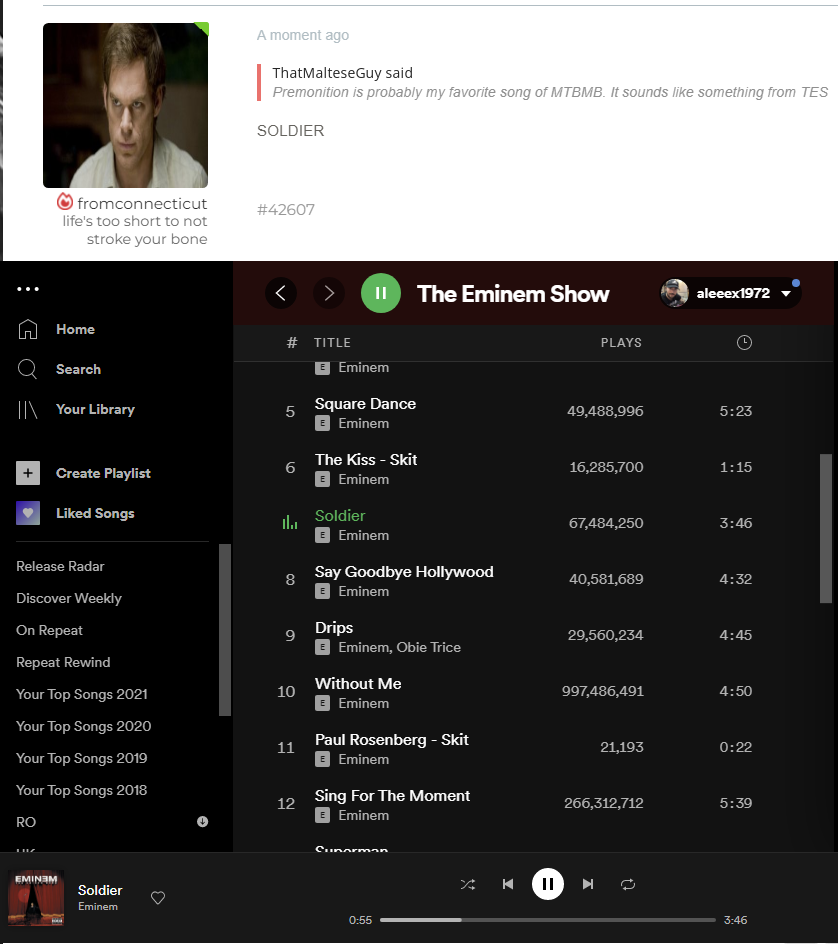Click Create Playlist label
Viewport: 838px width, 944px height.
point(103,473)
